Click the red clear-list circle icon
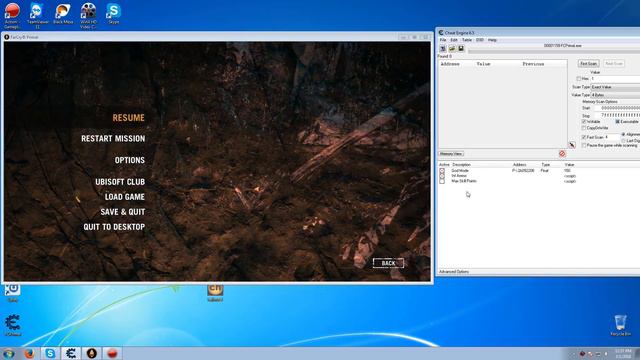640x360 pixels. click(x=562, y=154)
